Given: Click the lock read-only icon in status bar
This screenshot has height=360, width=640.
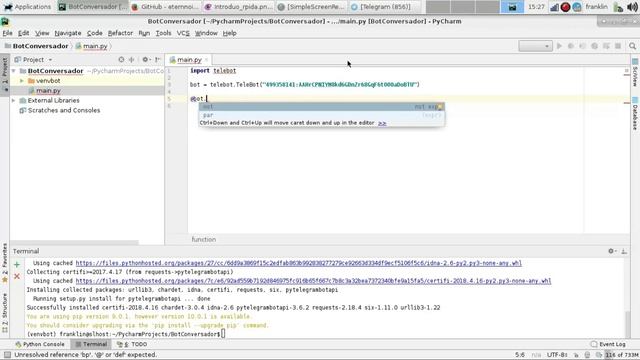Looking at the screenshot, I should pyautogui.click(x=576, y=355).
